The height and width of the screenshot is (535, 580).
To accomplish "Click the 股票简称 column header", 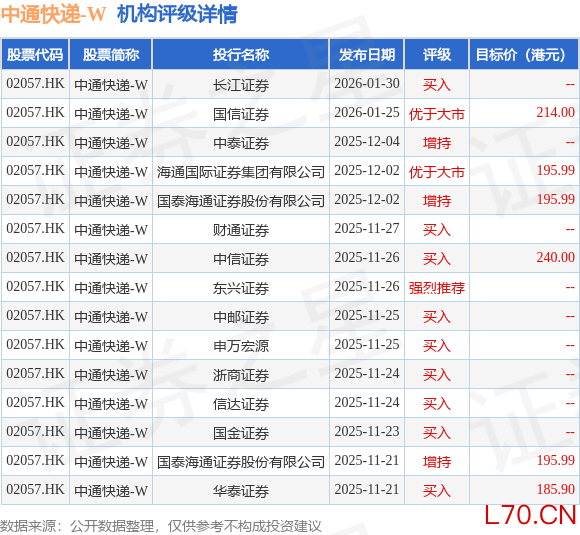I will (x=111, y=55).
